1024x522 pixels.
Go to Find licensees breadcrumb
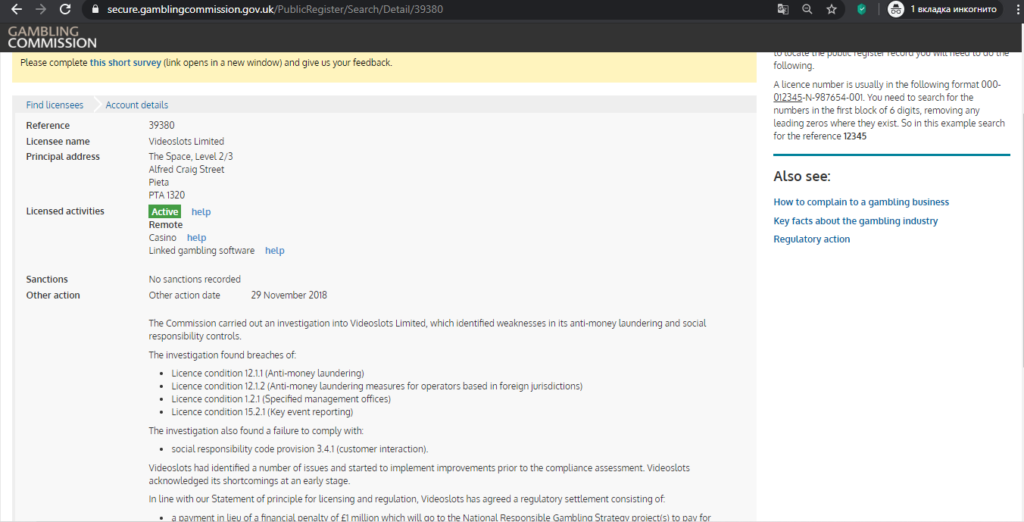pos(55,105)
